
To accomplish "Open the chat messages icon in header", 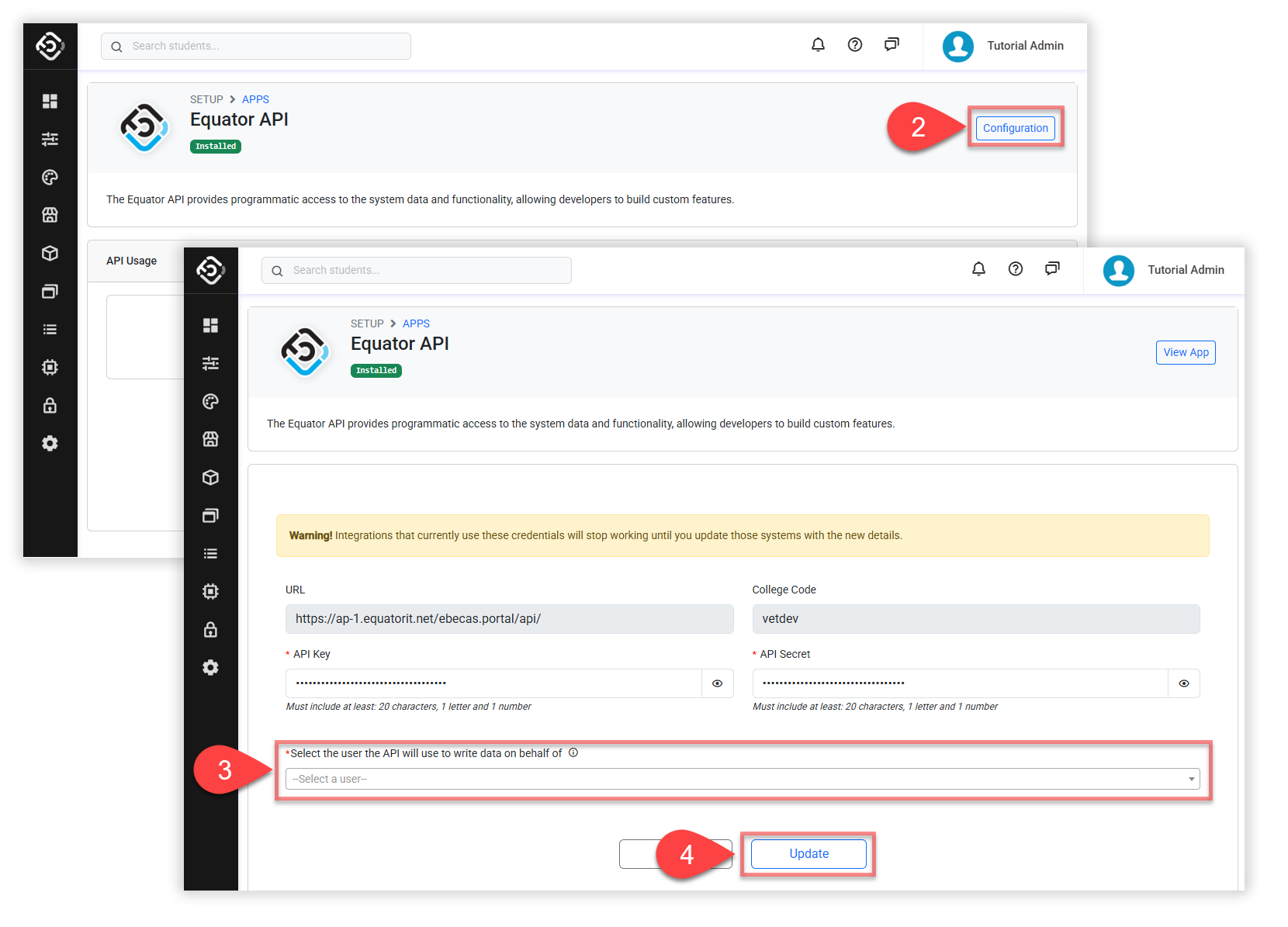I will point(1052,269).
